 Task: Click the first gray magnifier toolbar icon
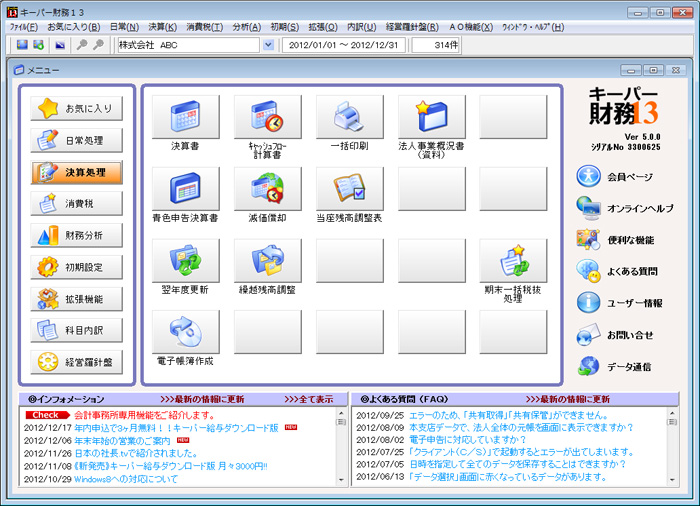coord(82,45)
